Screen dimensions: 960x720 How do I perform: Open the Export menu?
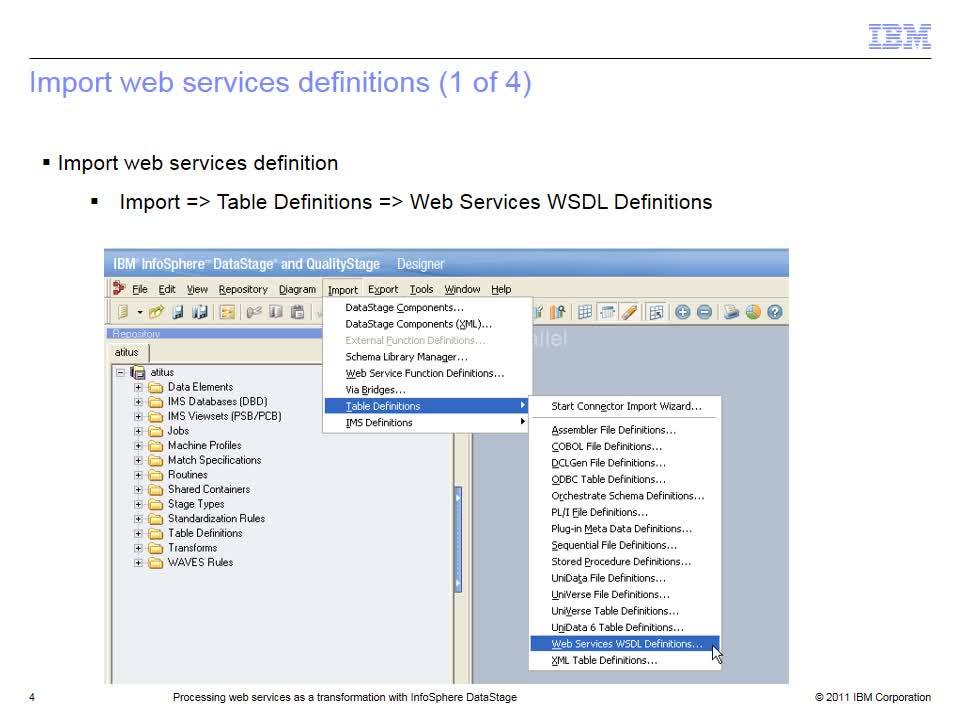pyautogui.click(x=383, y=289)
